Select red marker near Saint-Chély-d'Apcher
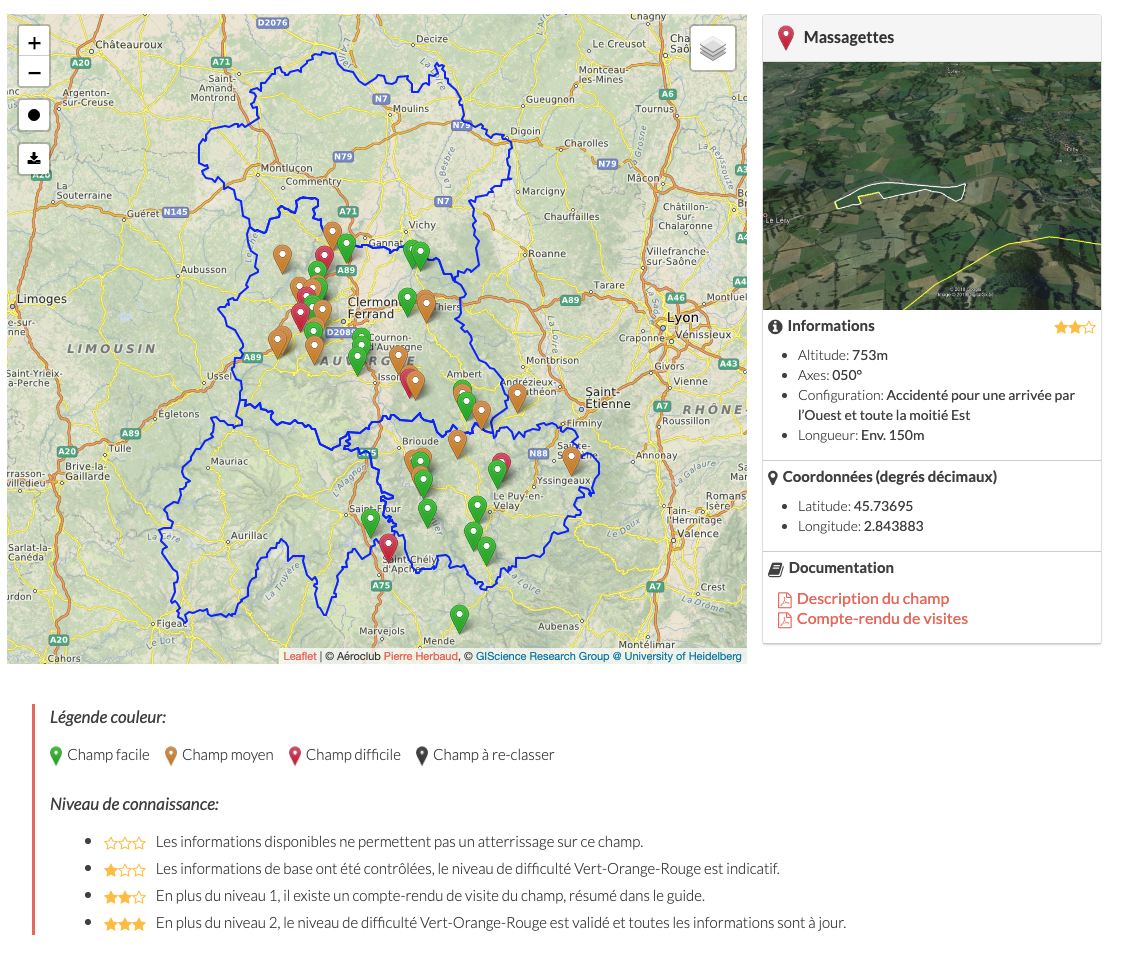This screenshot has width=1129, height=954. tap(388, 546)
